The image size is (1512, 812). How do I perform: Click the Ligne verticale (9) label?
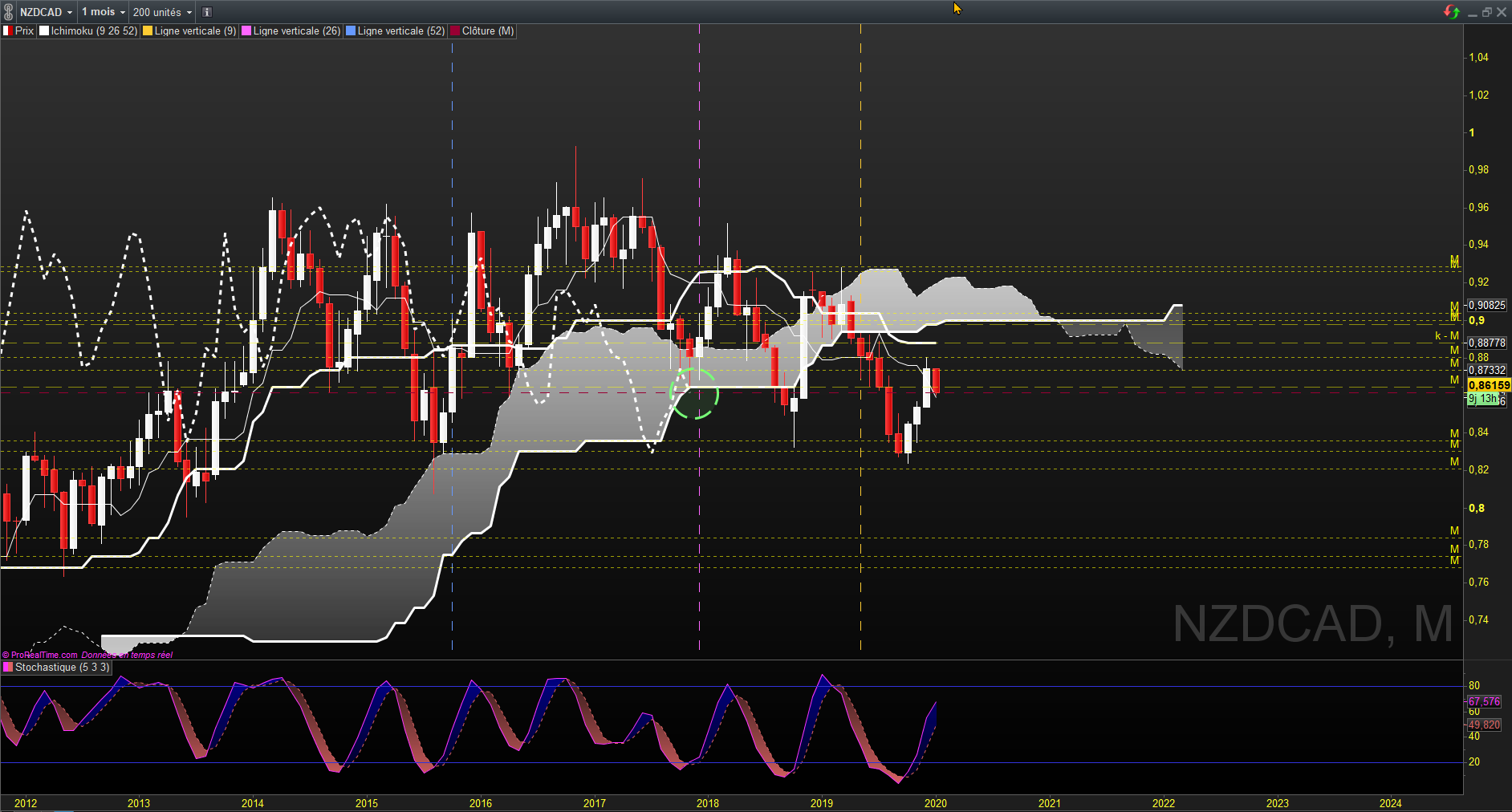coord(195,31)
